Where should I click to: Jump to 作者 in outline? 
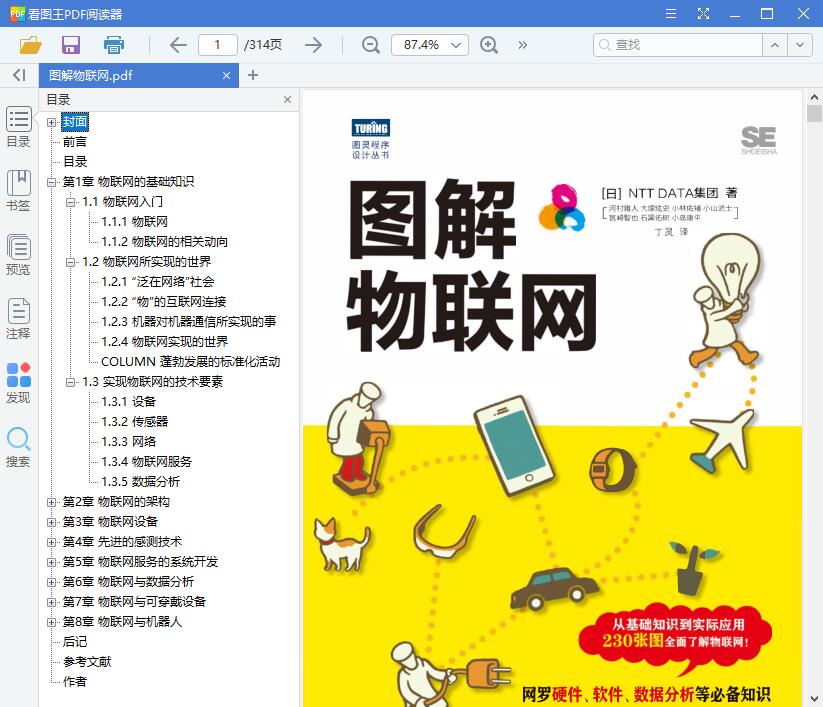(75, 682)
